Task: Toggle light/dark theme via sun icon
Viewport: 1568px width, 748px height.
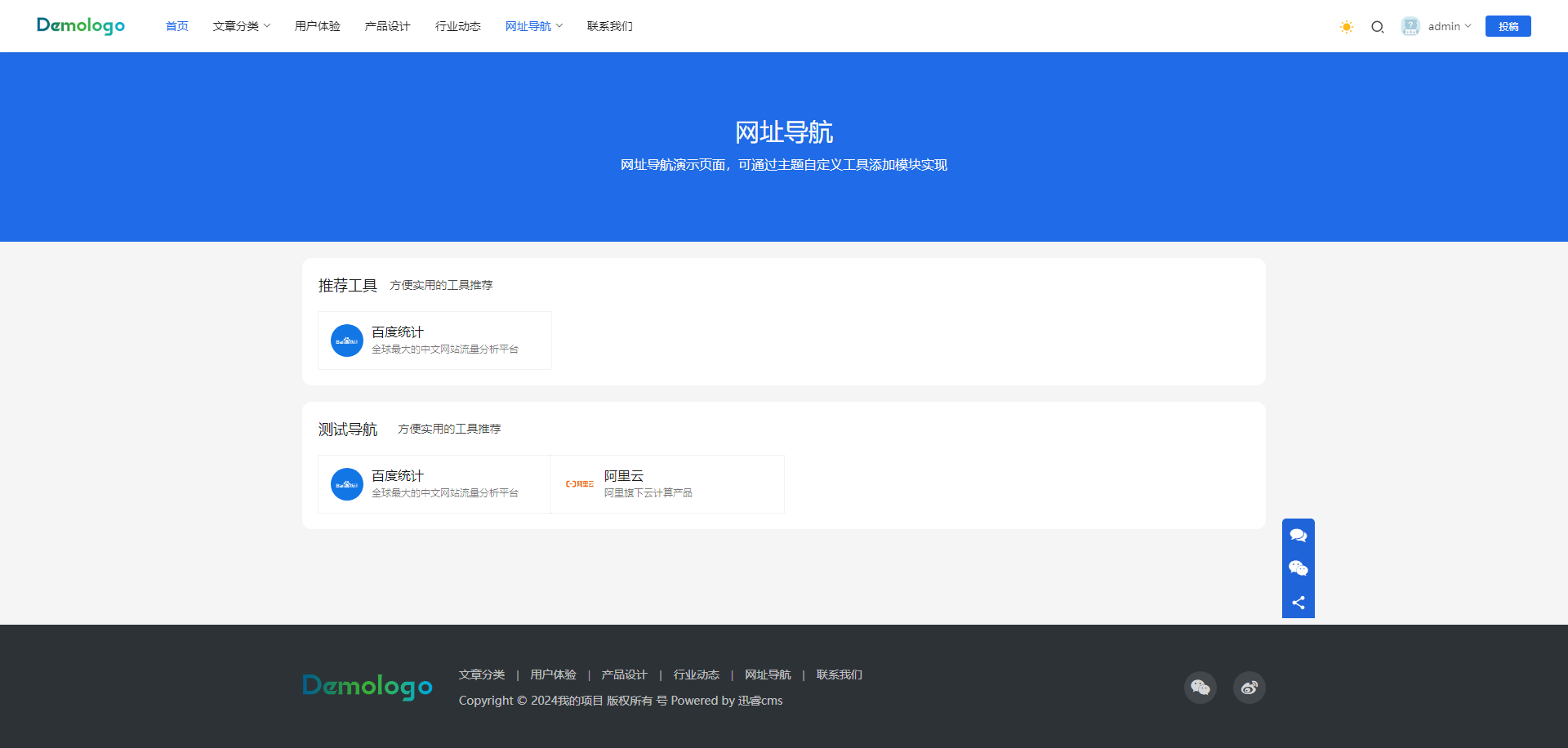Action: [x=1346, y=26]
